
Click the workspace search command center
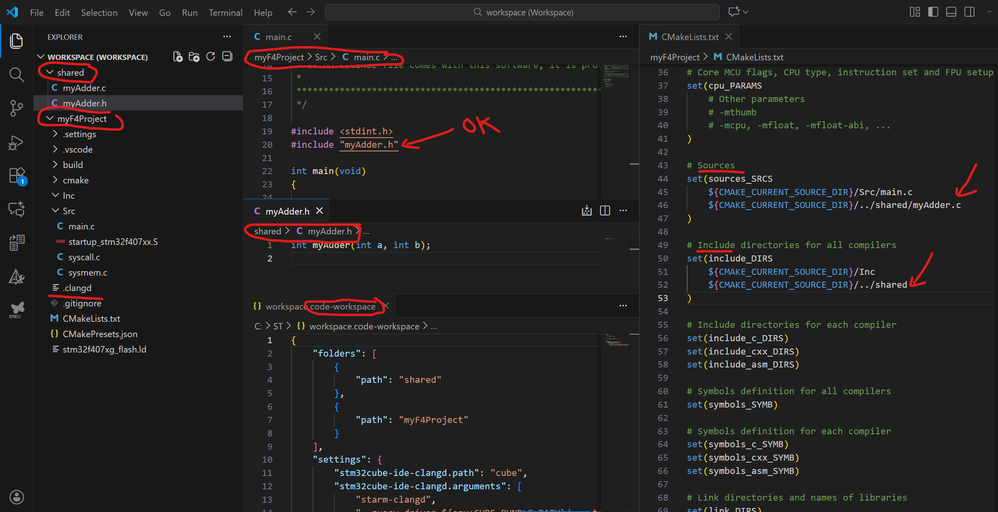(522, 12)
